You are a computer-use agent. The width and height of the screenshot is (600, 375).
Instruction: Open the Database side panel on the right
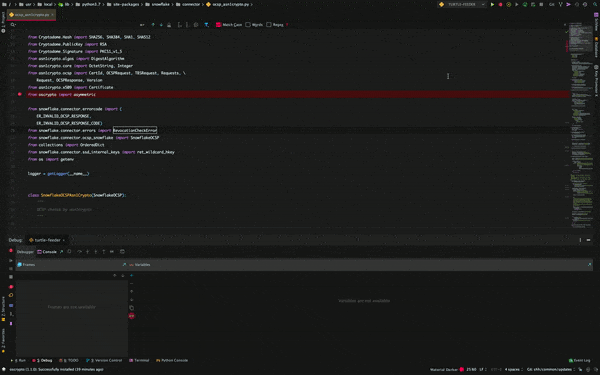click(x=596, y=47)
